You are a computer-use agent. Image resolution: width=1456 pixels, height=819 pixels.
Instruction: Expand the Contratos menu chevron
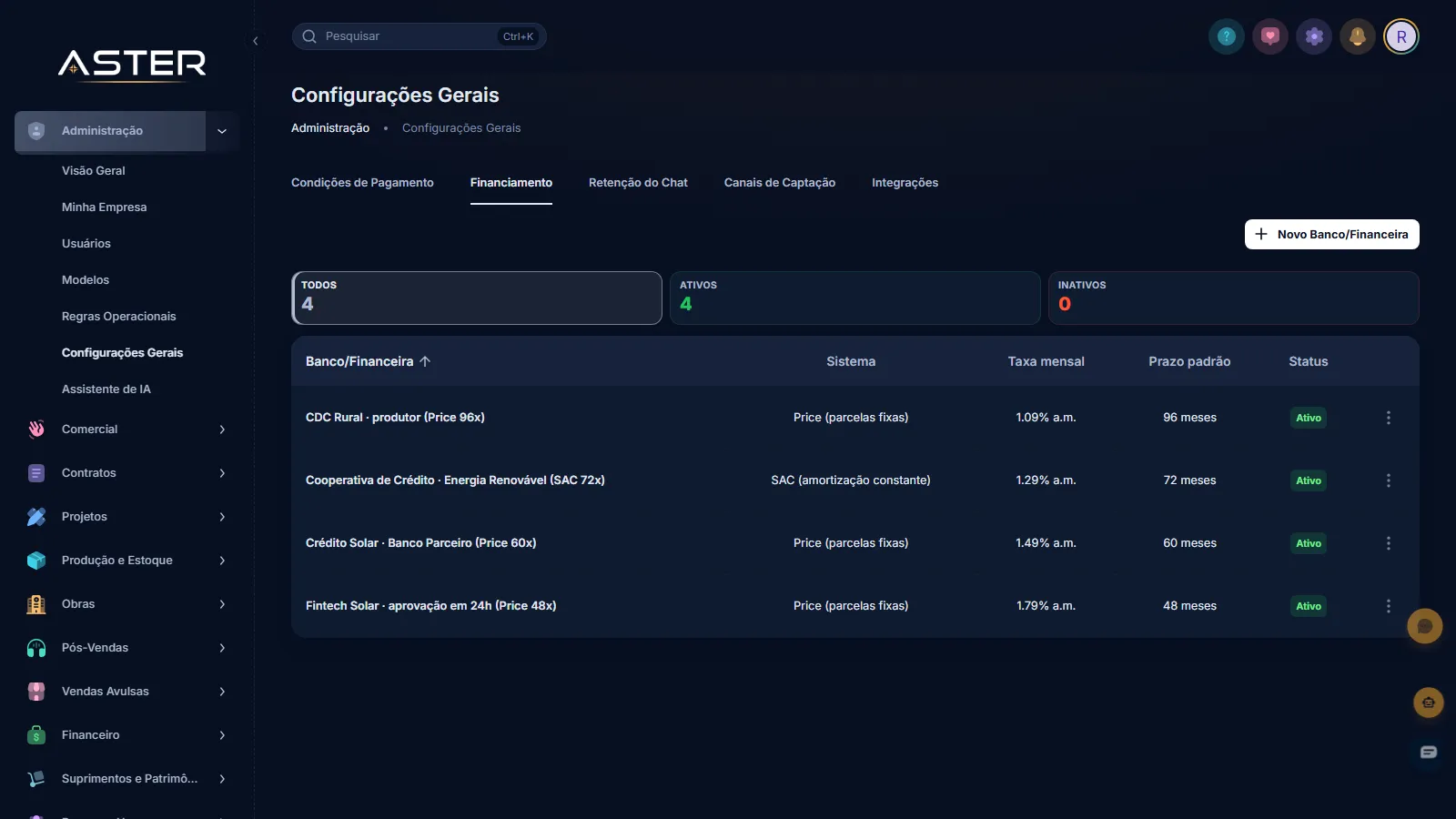[x=222, y=473]
